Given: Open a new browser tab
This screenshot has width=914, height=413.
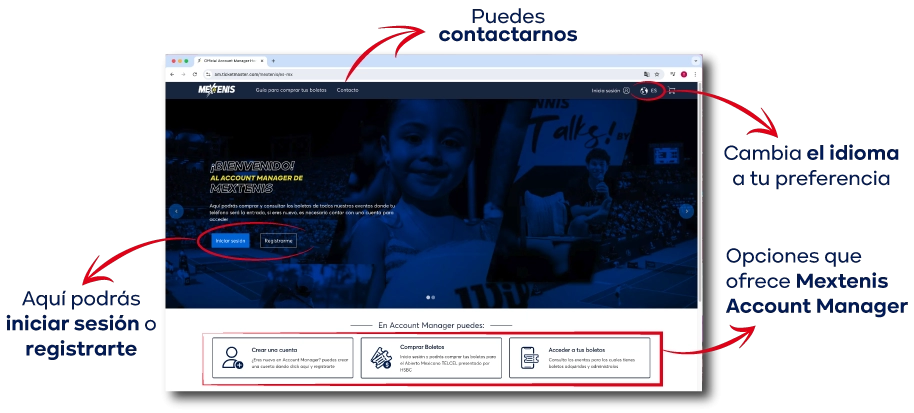Looking at the screenshot, I should point(273,61).
